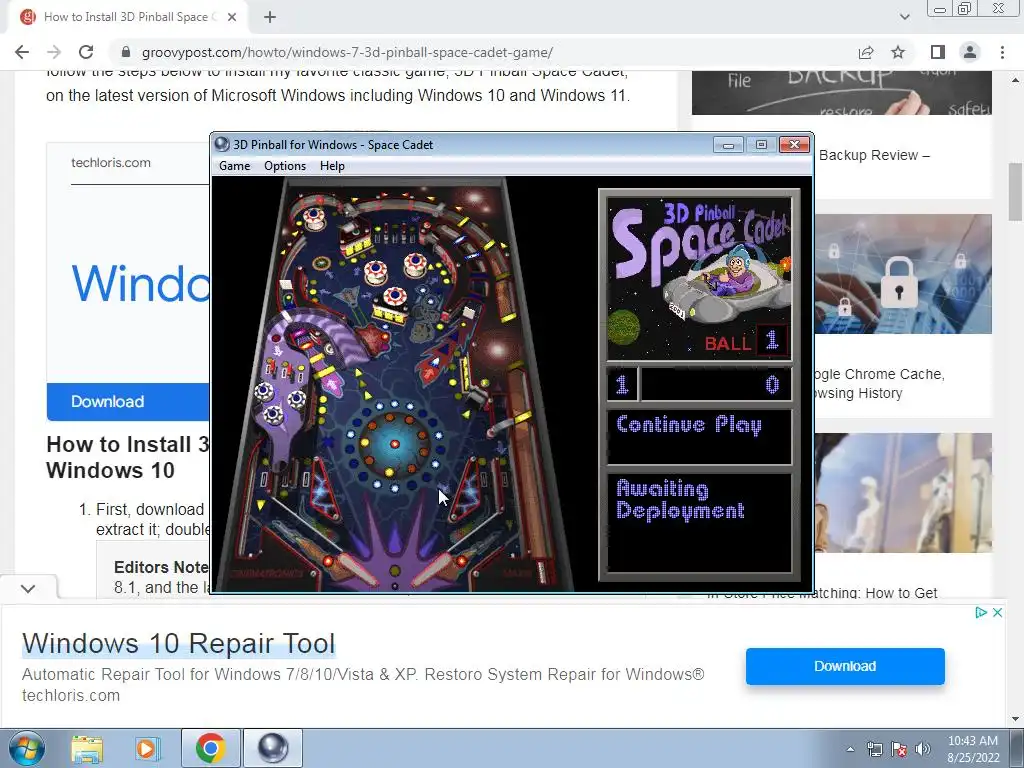
Task: Click the techloris.com link in bottom ad
Action: 71,696
